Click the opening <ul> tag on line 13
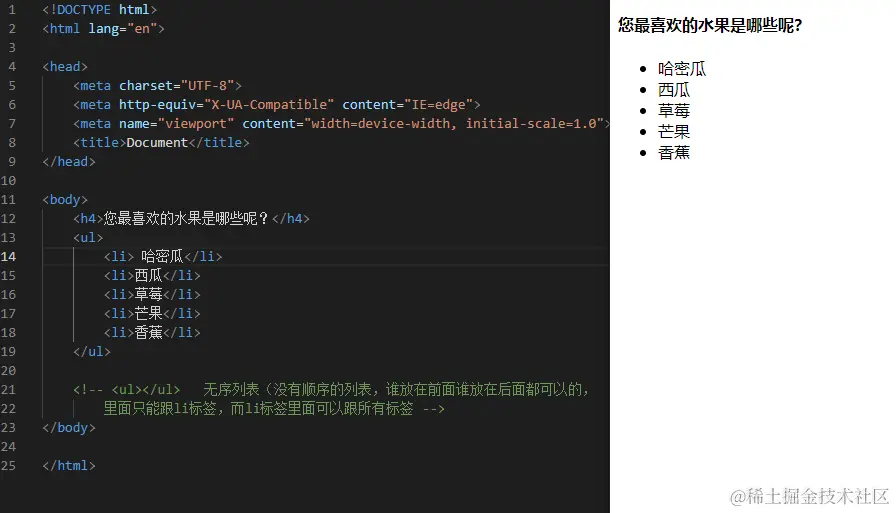The height and width of the screenshot is (513, 896). [x=88, y=238]
